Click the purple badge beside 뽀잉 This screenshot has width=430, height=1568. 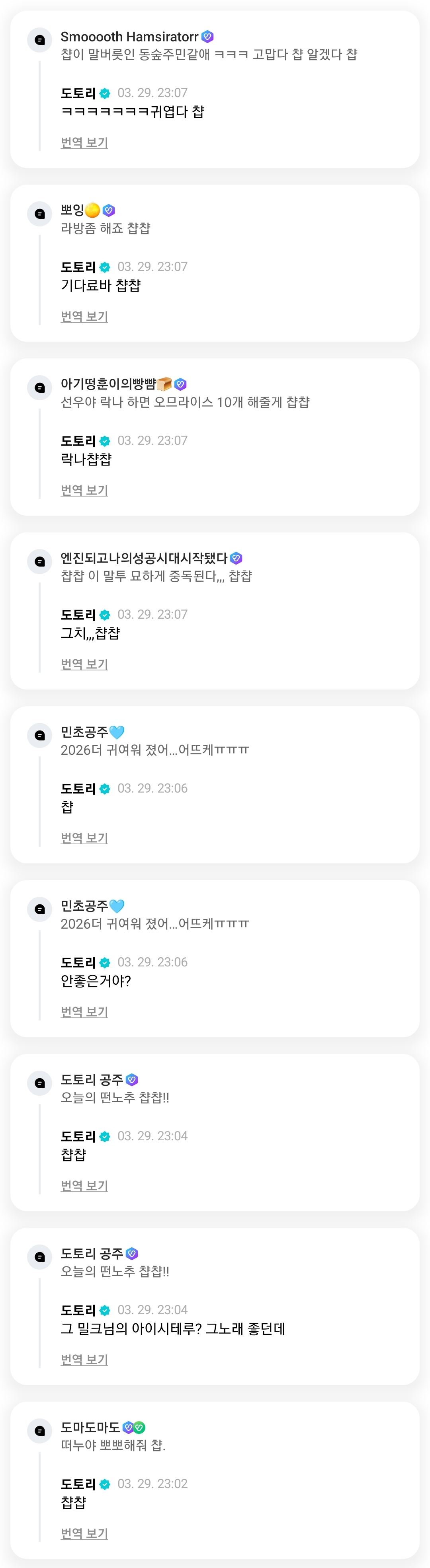[x=109, y=210]
